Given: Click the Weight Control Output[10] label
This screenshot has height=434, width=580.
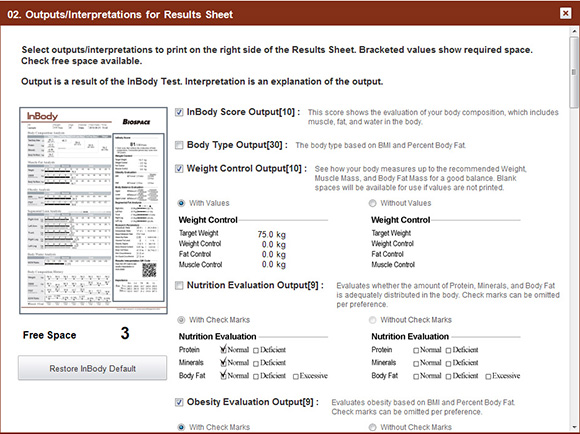Looking at the screenshot, I should (x=247, y=169).
